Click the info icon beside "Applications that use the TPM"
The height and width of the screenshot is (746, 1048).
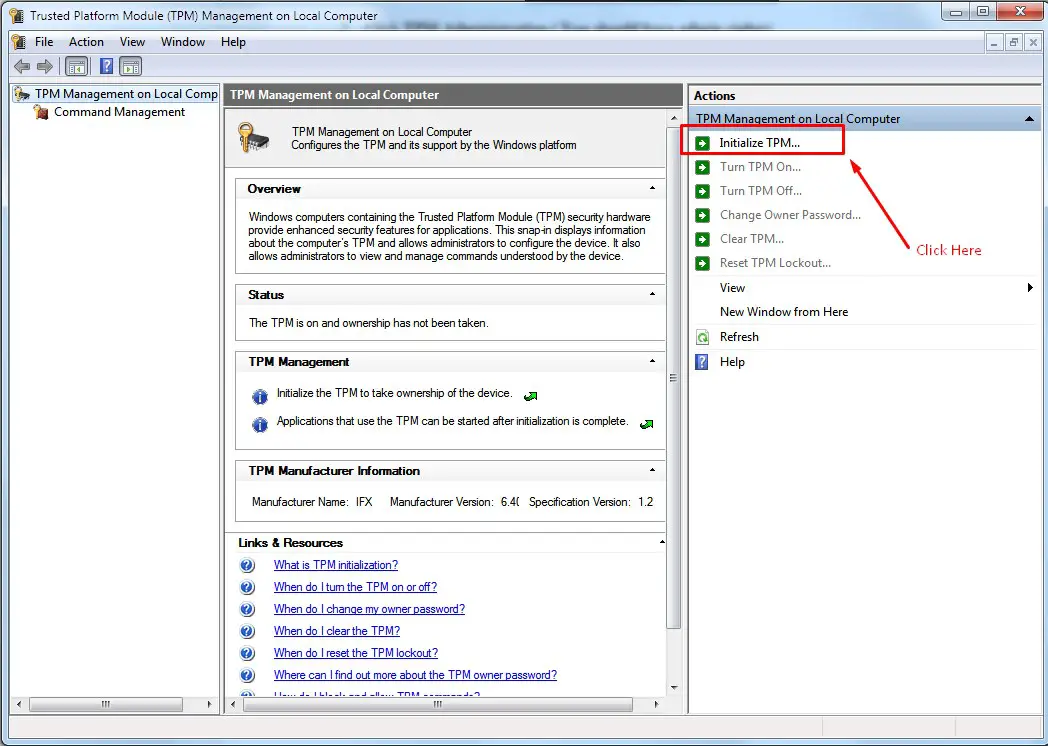pos(259,424)
